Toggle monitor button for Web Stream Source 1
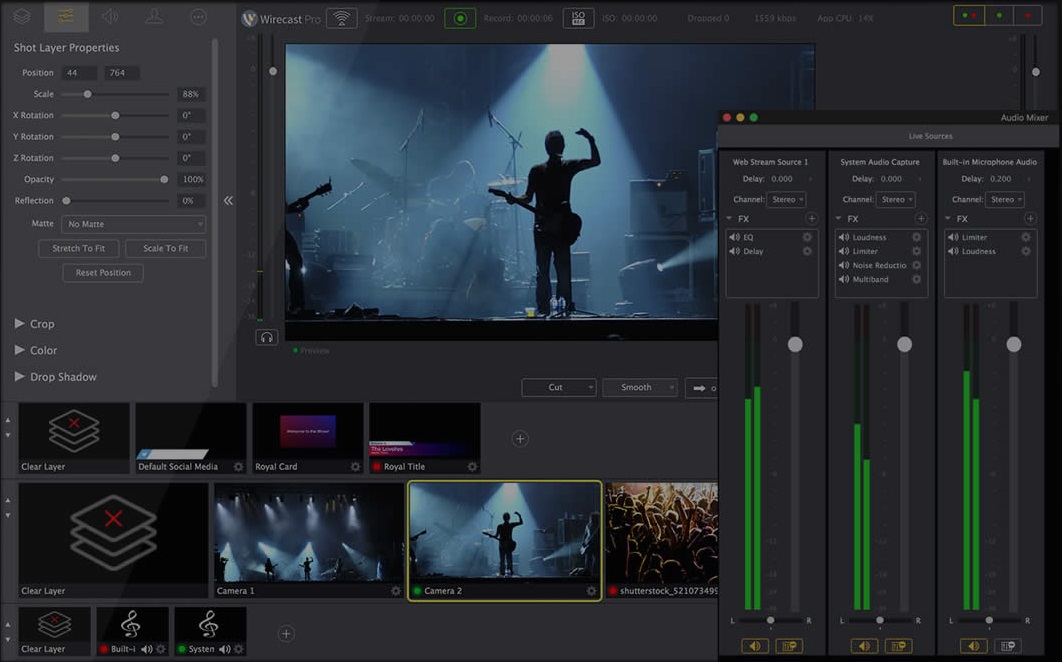Screen dimensions: 1062x662 pyautogui.click(x=789, y=646)
